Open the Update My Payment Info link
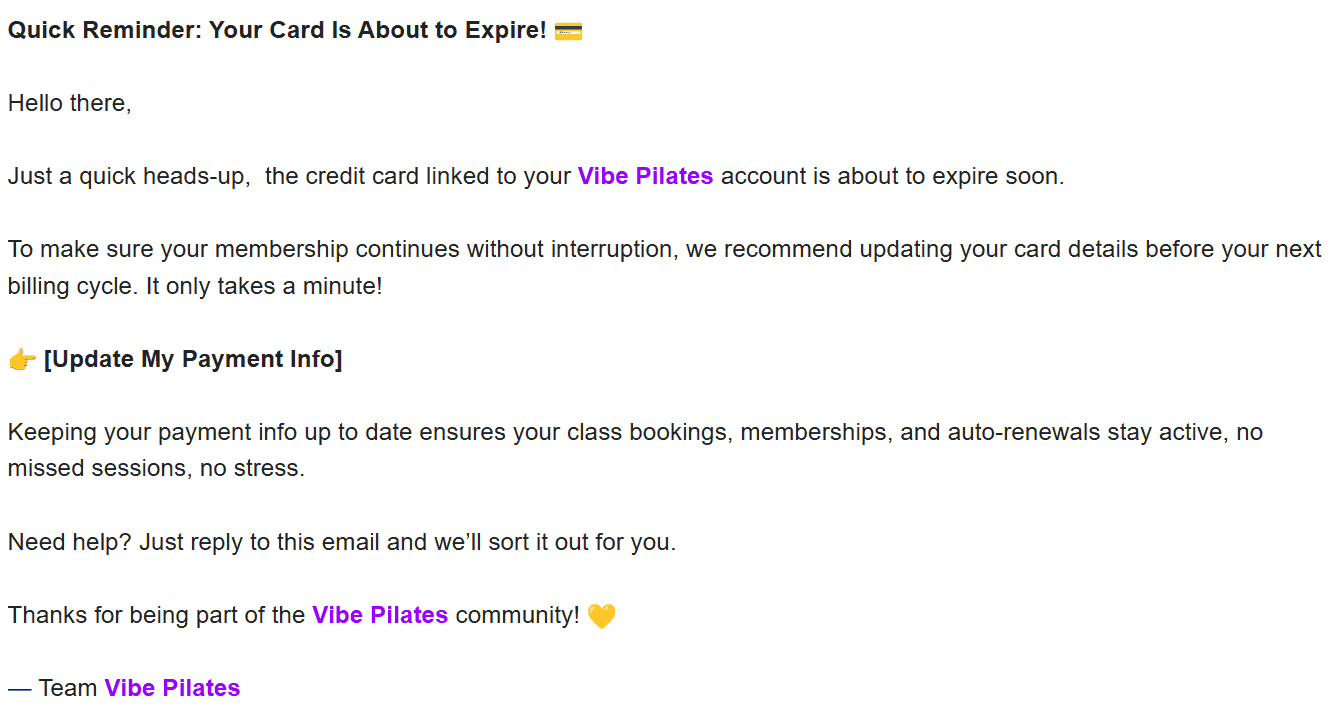 coord(193,360)
